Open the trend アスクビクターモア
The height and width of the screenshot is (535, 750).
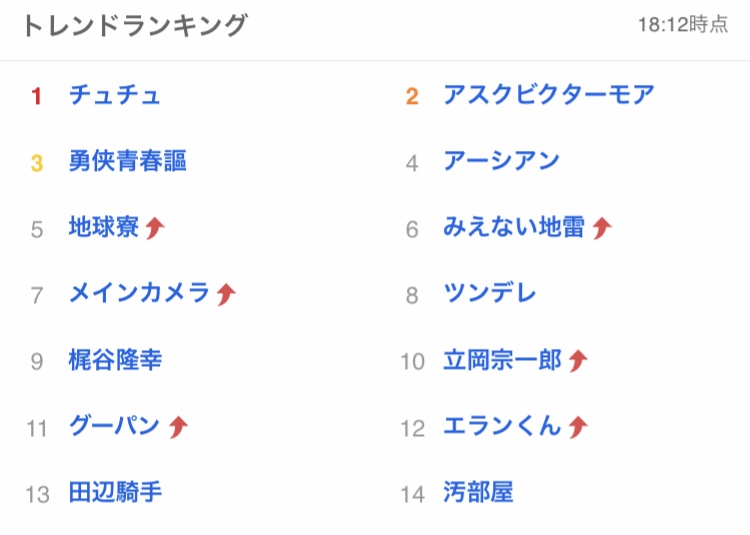[x=548, y=95]
